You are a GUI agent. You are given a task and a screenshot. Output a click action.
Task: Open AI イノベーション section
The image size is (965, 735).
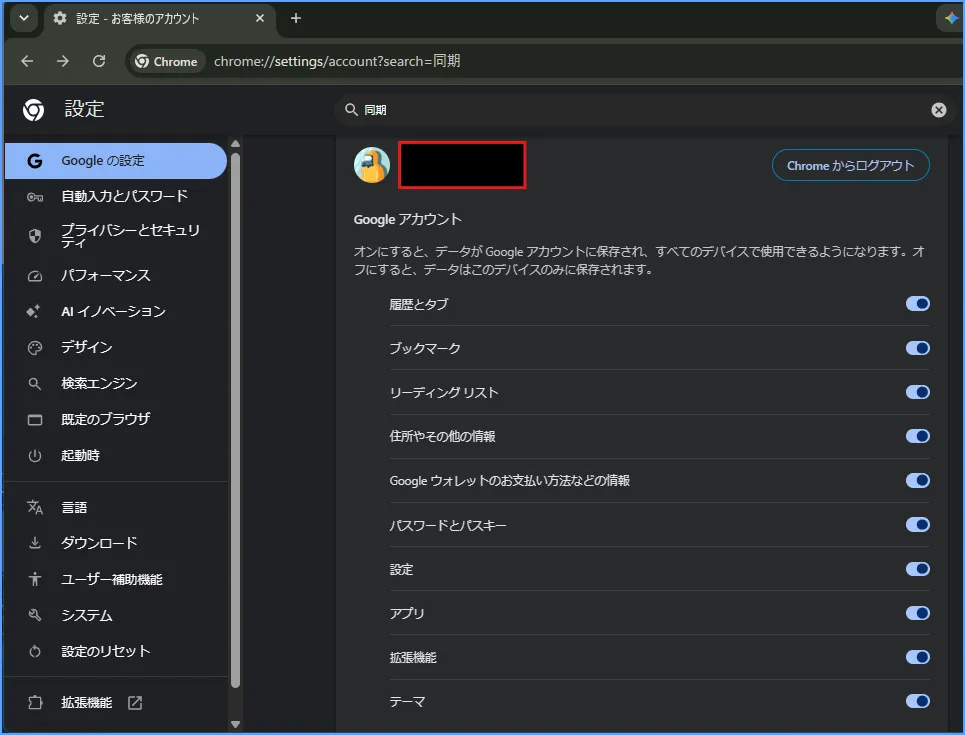click(116, 311)
